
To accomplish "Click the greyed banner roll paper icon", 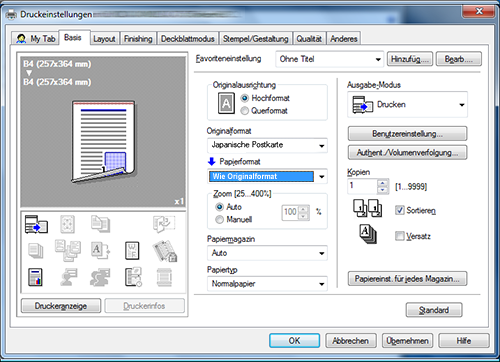I will click(x=164, y=277).
